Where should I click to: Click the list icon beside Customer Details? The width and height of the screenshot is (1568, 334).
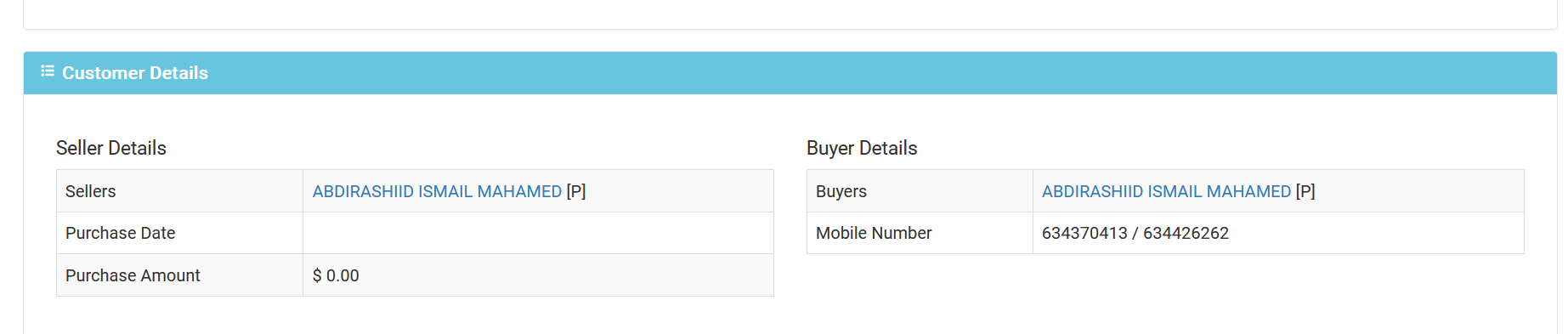click(48, 71)
